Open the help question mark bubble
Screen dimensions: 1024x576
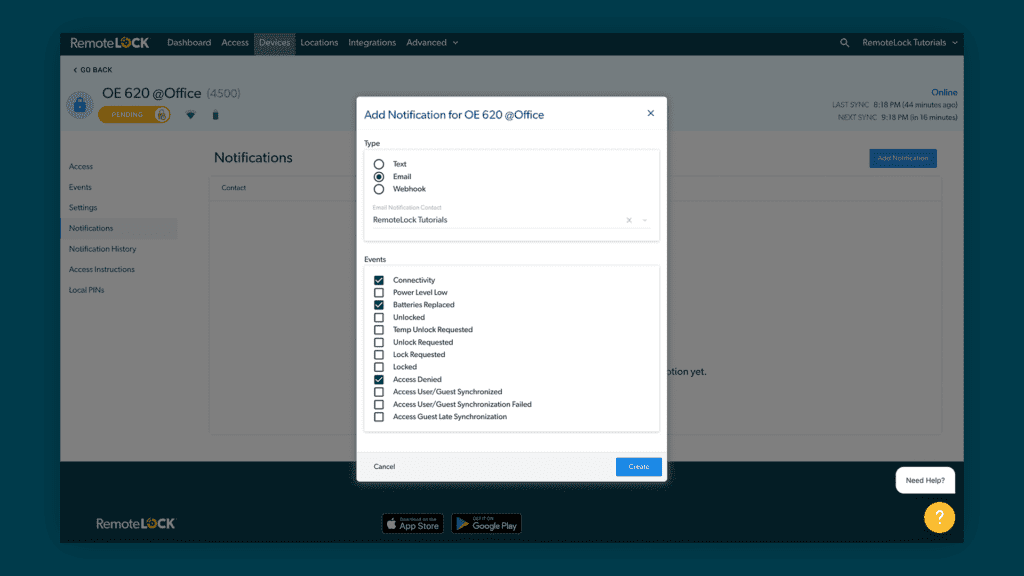tap(939, 517)
